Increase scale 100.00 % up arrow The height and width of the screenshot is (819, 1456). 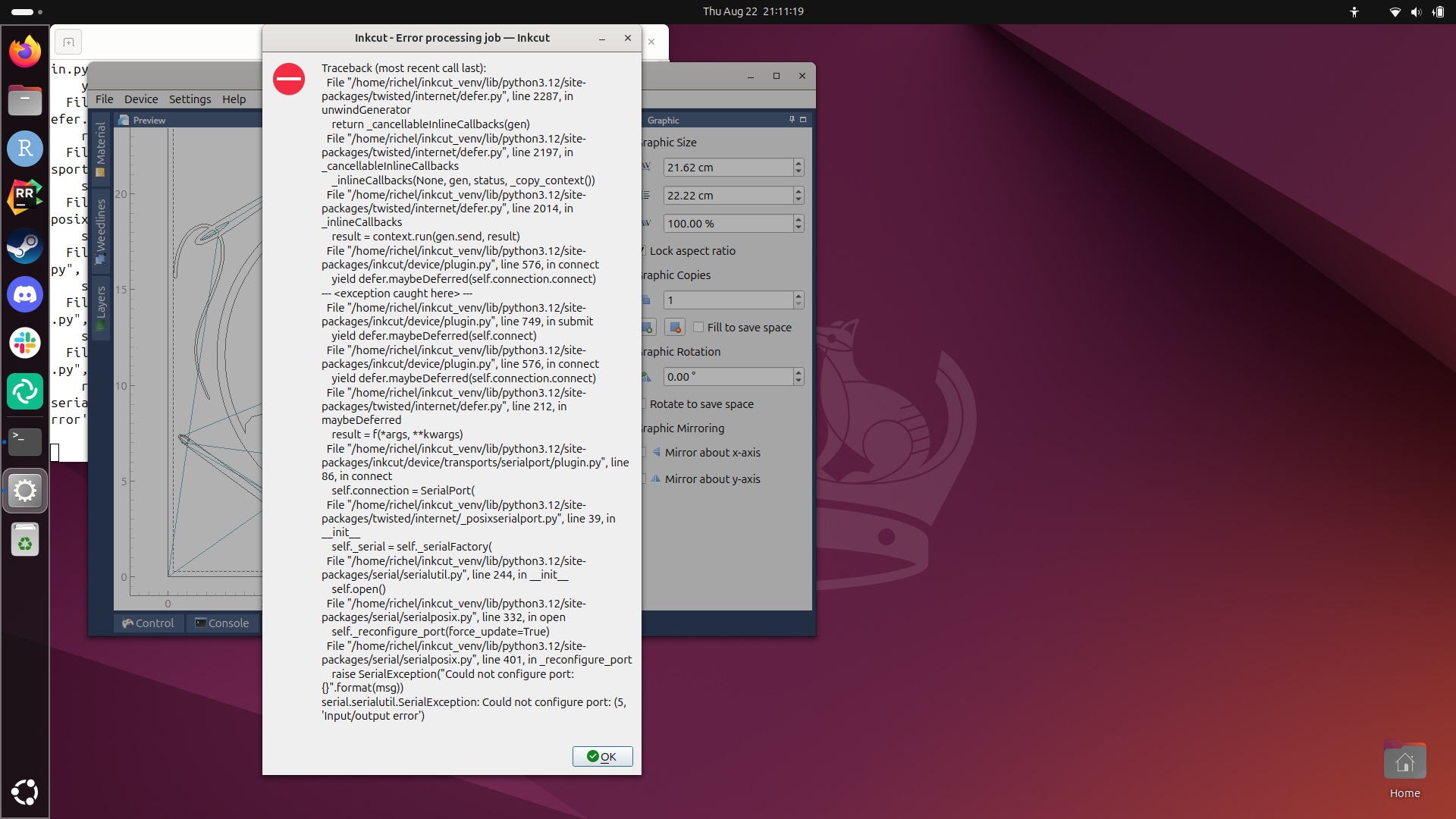799,219
